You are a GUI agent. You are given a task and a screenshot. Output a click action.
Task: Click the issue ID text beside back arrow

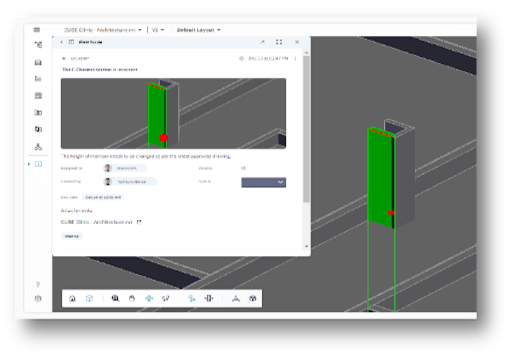pos(80,58)
